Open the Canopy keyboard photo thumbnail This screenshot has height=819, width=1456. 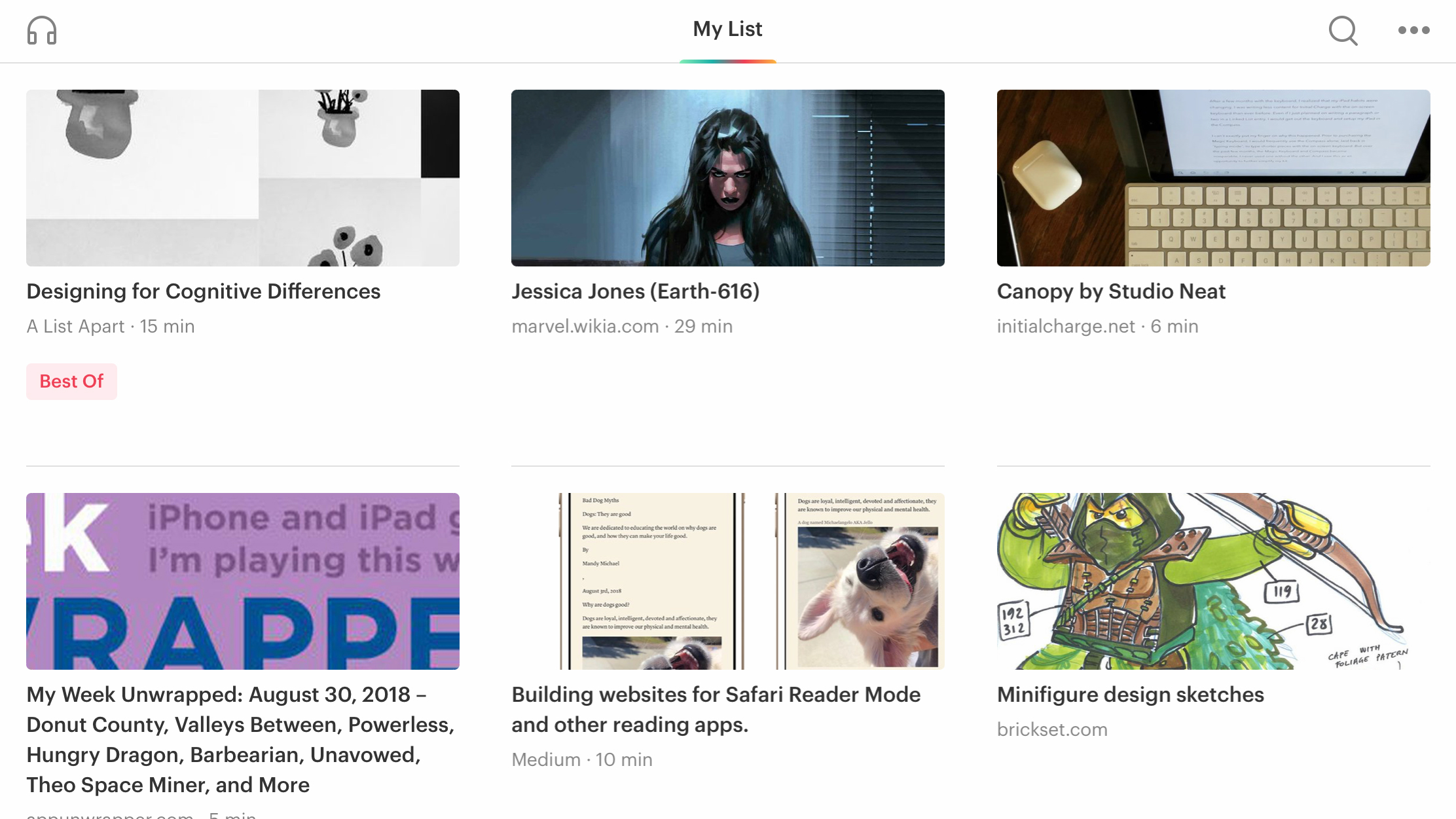(1213, 178)
